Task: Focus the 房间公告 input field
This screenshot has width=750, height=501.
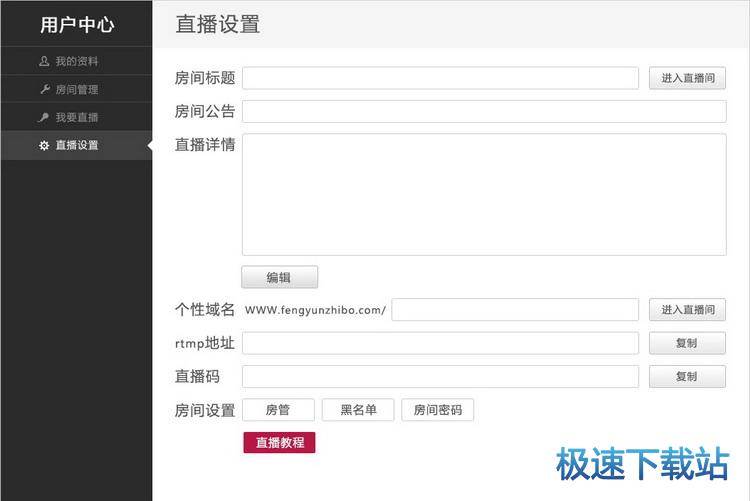Action: (484, 111)
